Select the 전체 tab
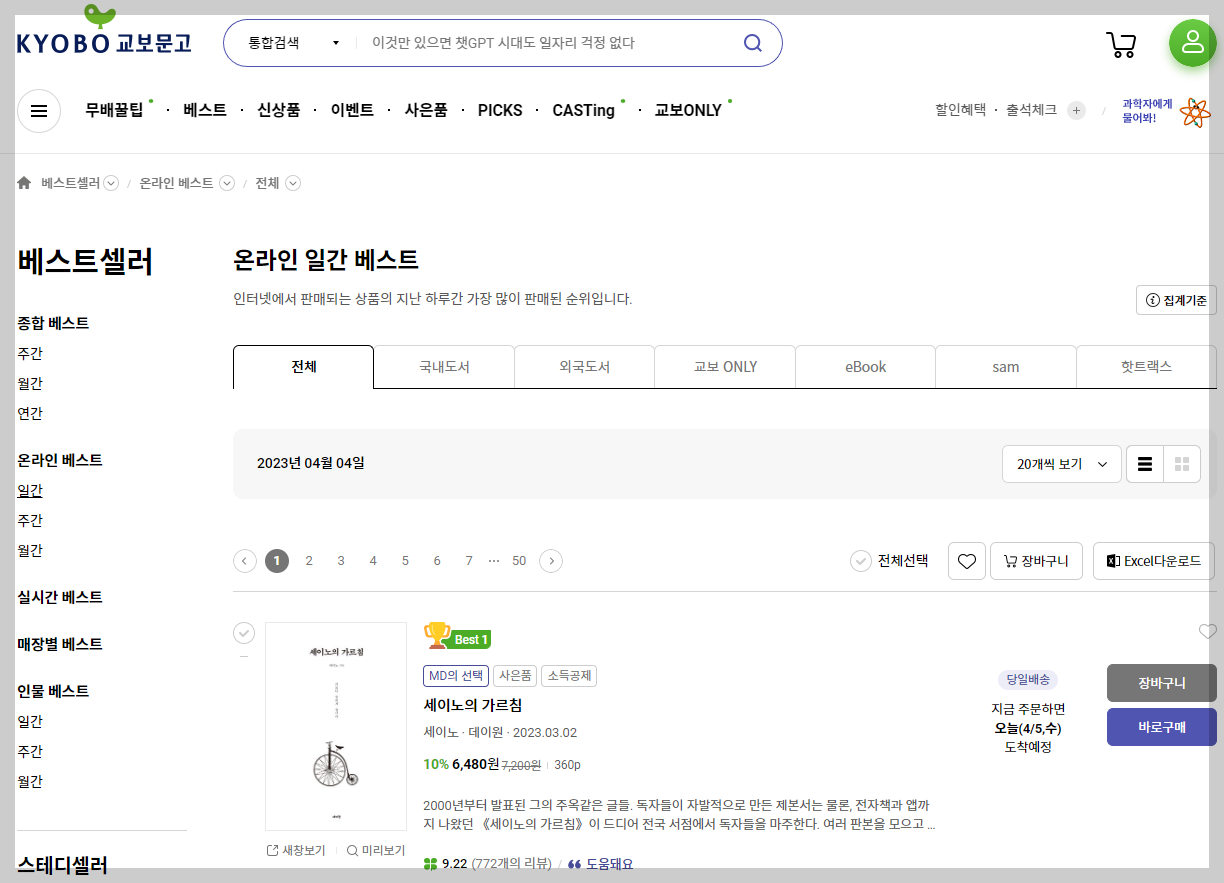 (303, 367)
